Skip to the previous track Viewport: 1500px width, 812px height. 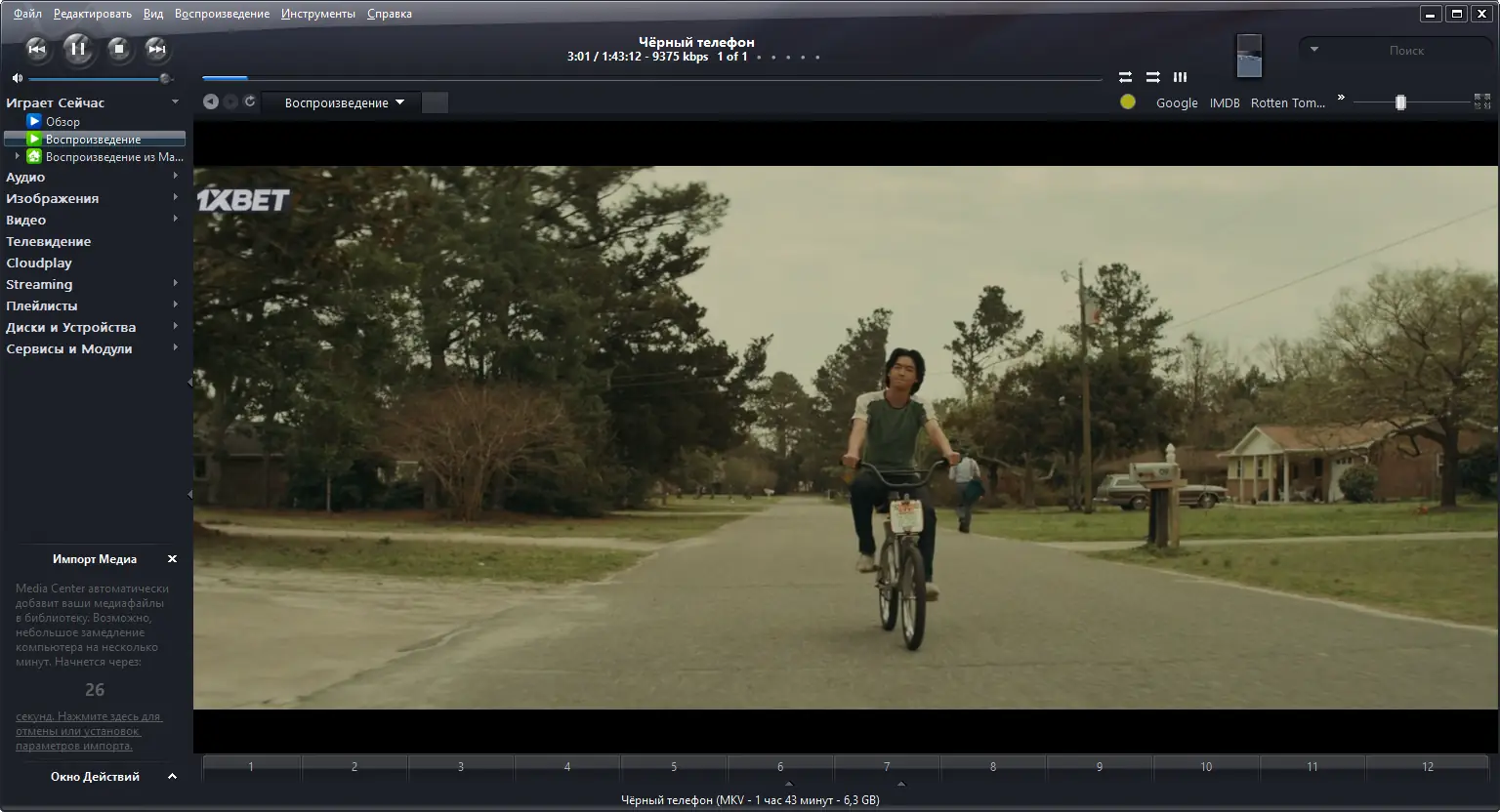tap(37, 49)
